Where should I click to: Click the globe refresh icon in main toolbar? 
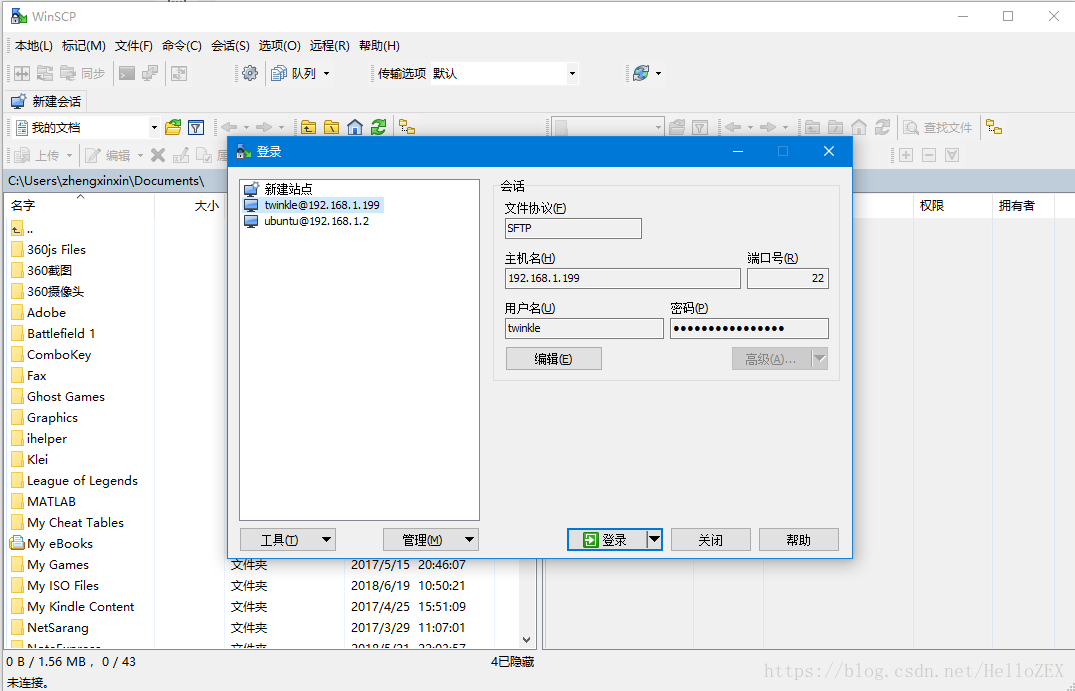click(x=641, y=73)
